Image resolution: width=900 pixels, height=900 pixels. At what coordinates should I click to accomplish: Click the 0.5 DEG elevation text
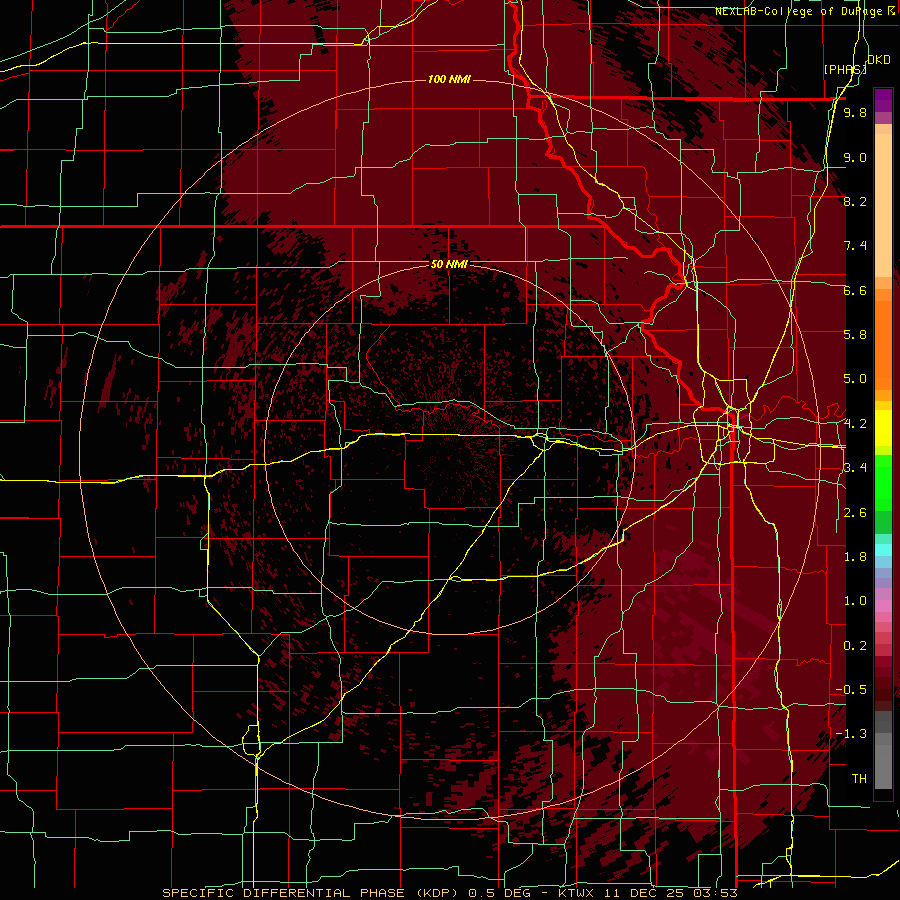(x=499, y=893)
